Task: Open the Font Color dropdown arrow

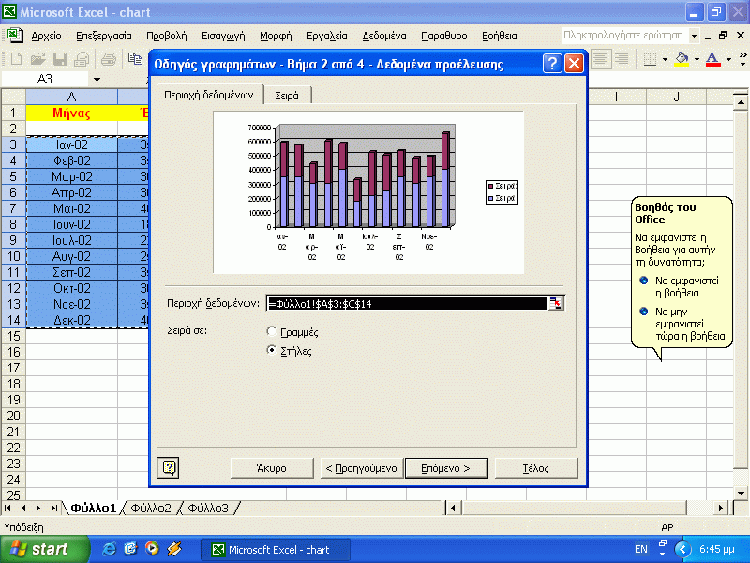Action: point(728,59)
